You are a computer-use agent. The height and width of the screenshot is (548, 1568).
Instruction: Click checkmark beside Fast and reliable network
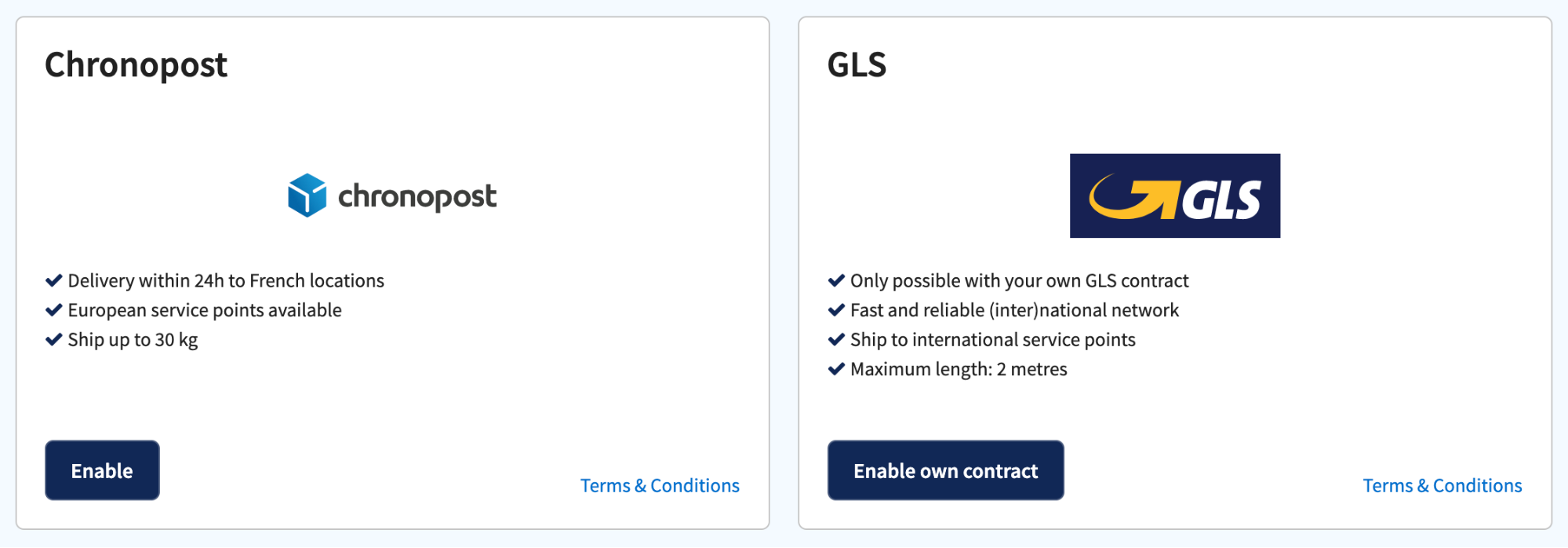point(836,310)
